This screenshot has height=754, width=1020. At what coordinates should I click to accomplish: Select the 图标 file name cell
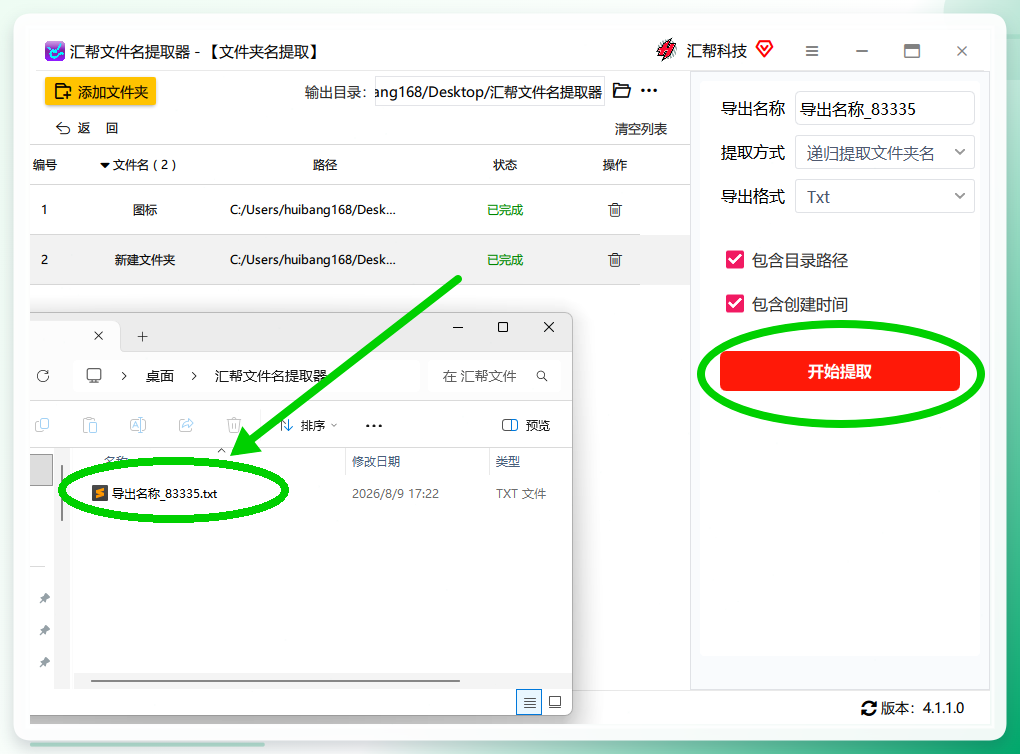point(144,209)
